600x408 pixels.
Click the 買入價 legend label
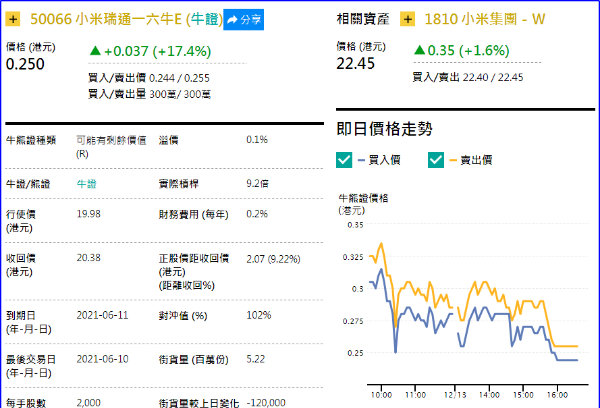pyautogui.click(x=384, y=160)
